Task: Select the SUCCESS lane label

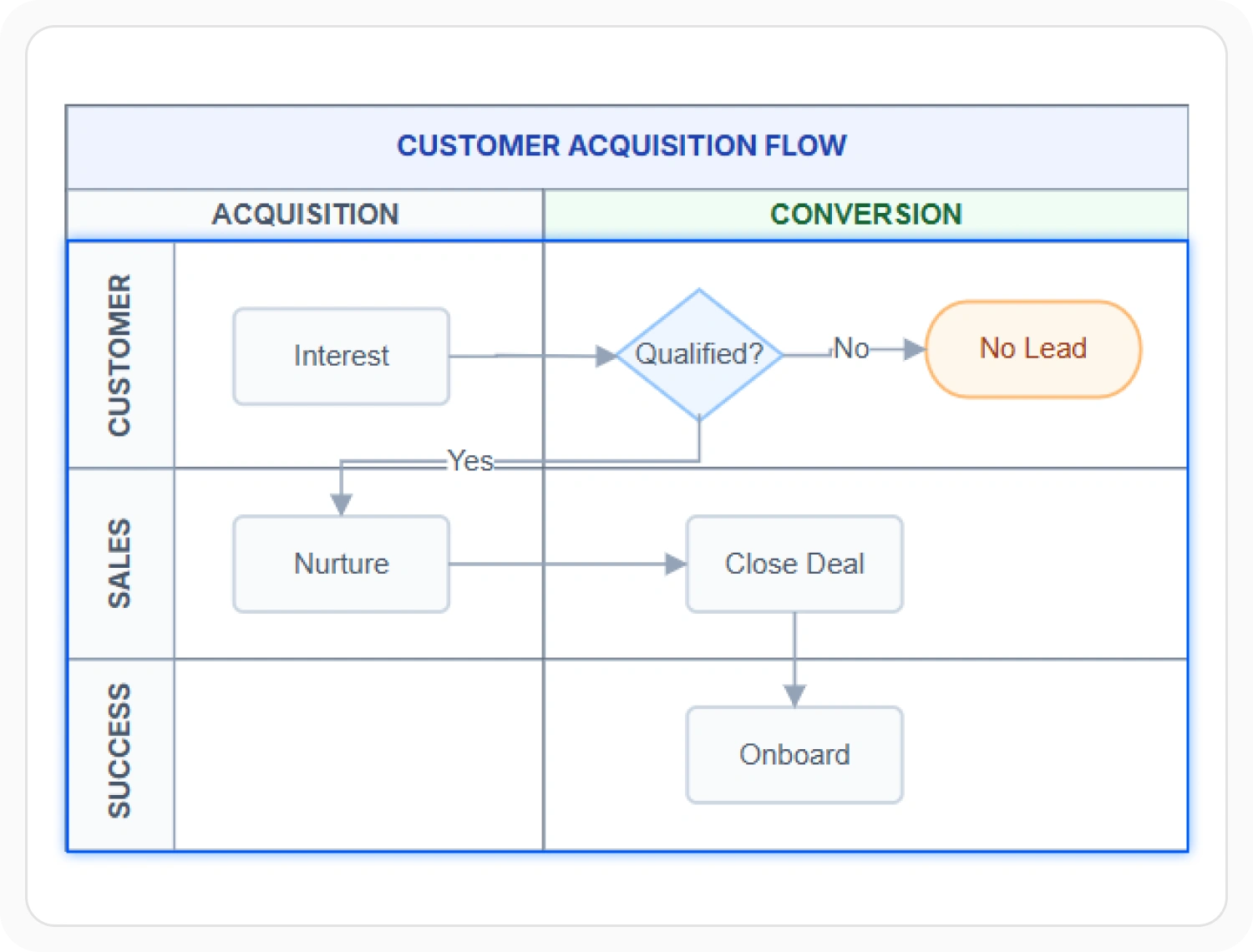Action: pyautogui.click(x=120, y=751)
